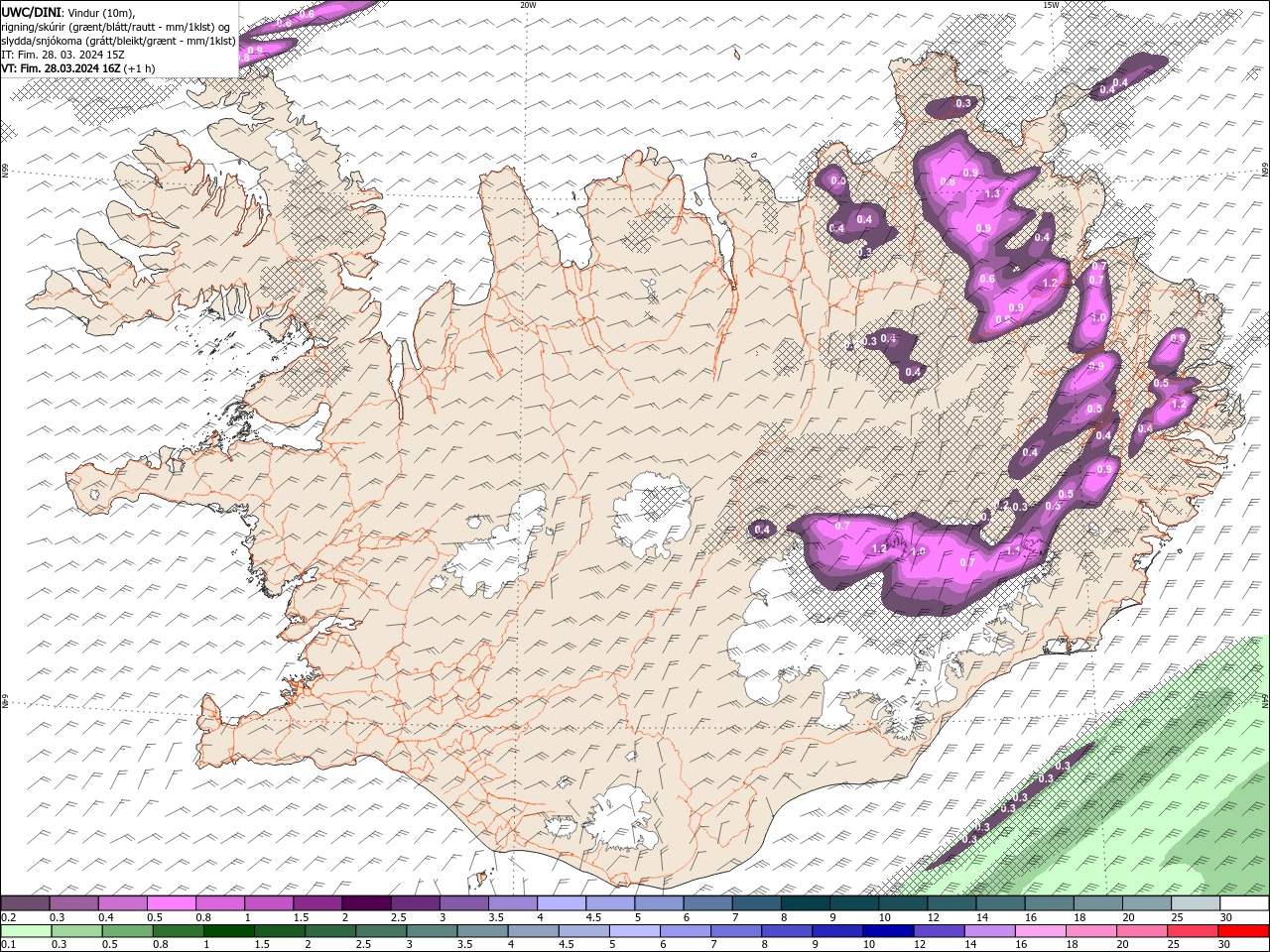Click the bold UWC/DINI title text

pyautogui.click(x=32, y=12)
